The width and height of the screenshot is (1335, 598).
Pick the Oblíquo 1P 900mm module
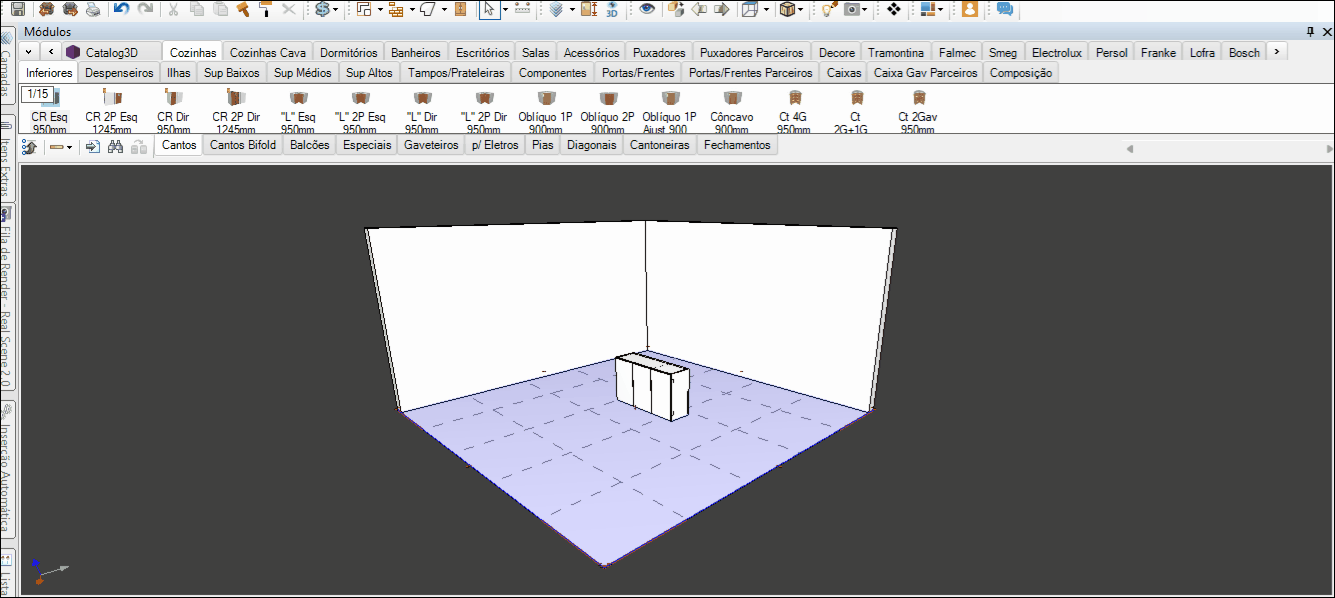tap(545, 112)
